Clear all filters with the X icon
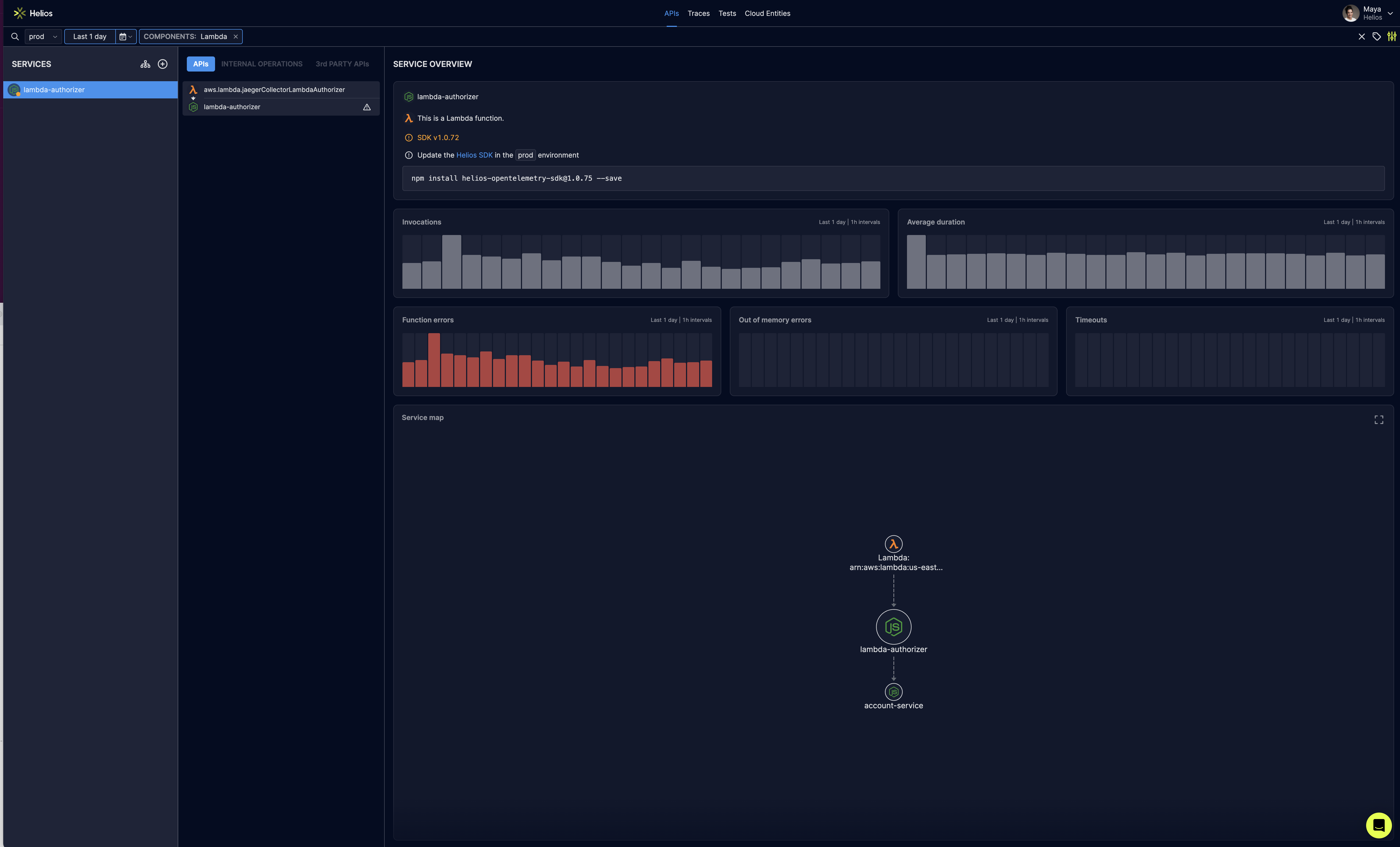This screenshot has height=847, width=1400. (1361, 36)
